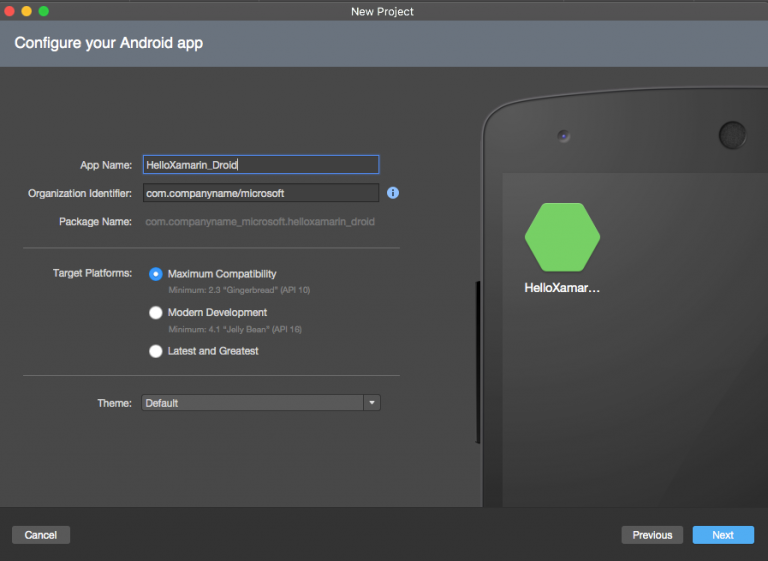This screenshot has width=768, height=561.
Task: Open the Theme dropdown arrow
Action: [372, 403]
